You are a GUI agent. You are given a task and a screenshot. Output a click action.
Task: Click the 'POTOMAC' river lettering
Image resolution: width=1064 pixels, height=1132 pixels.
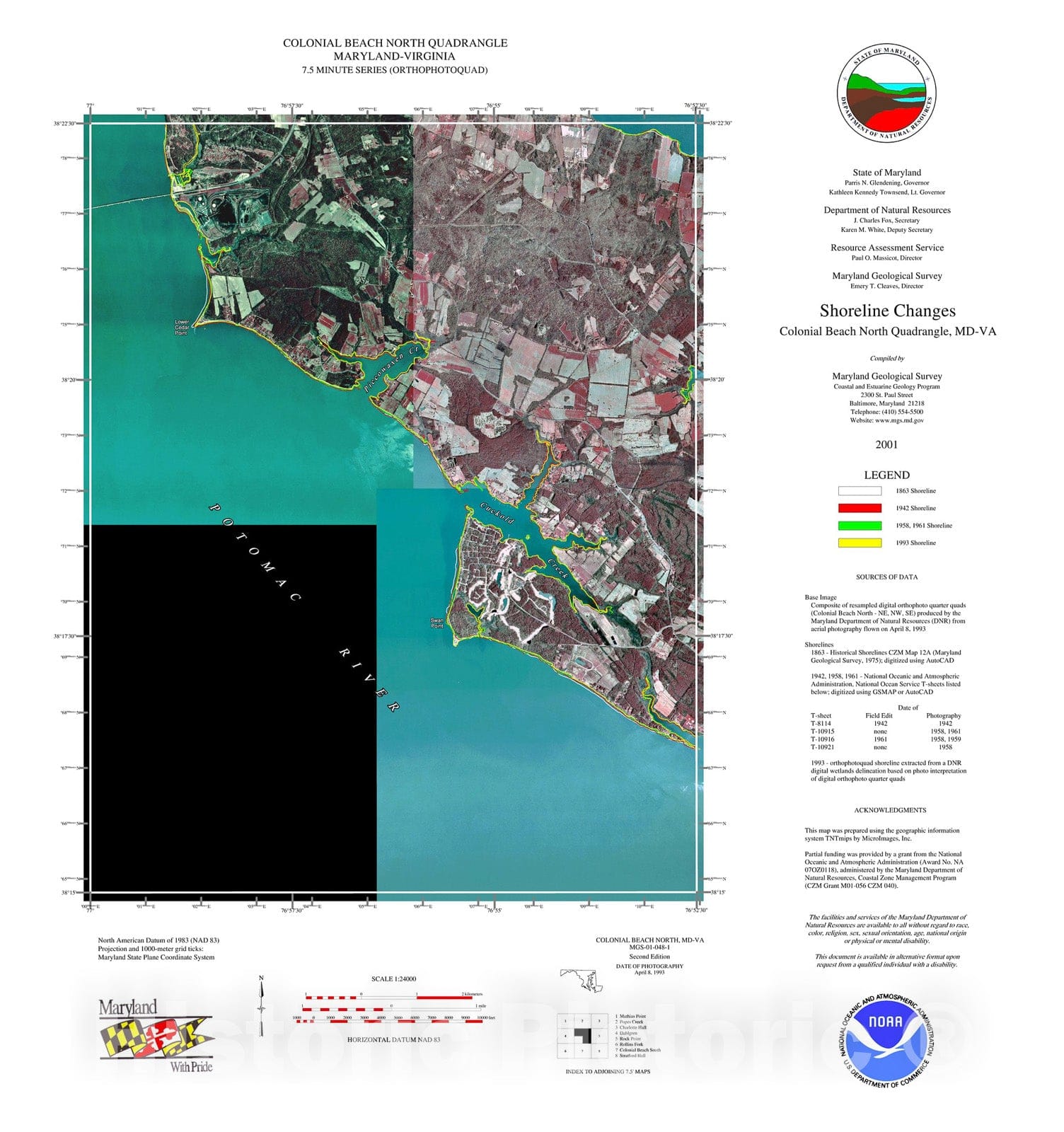point(256,552)
